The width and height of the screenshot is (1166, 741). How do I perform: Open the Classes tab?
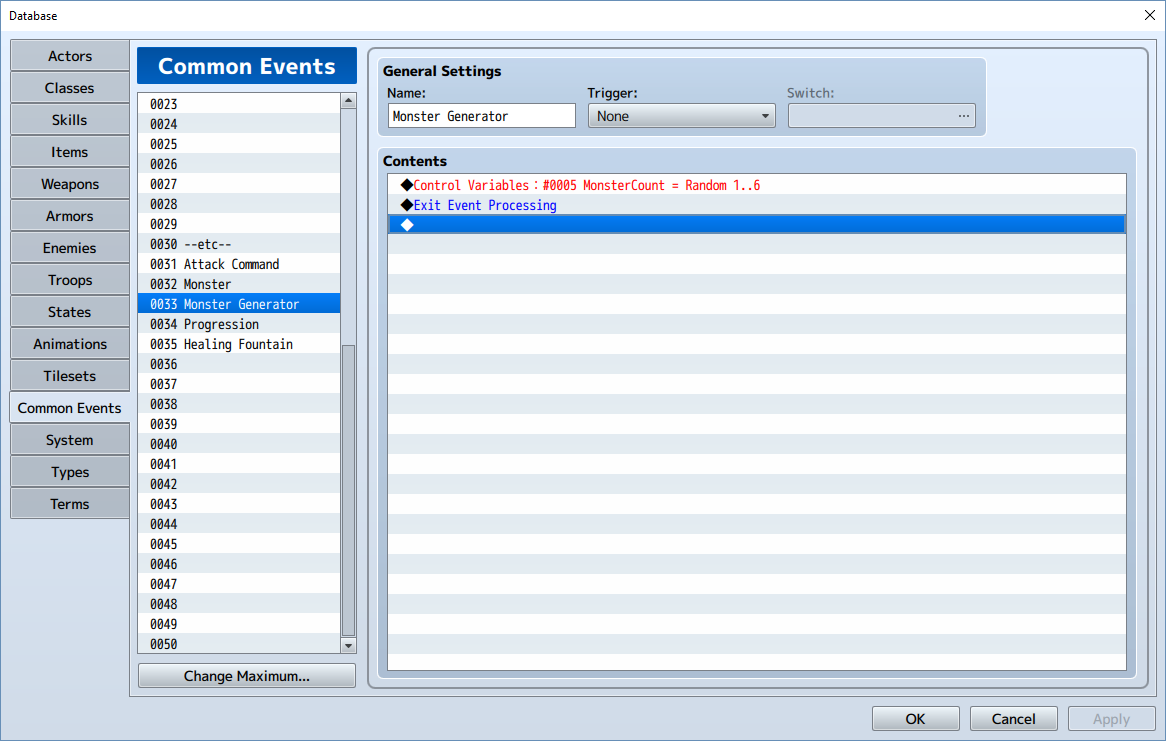click(x=70, y=88)
